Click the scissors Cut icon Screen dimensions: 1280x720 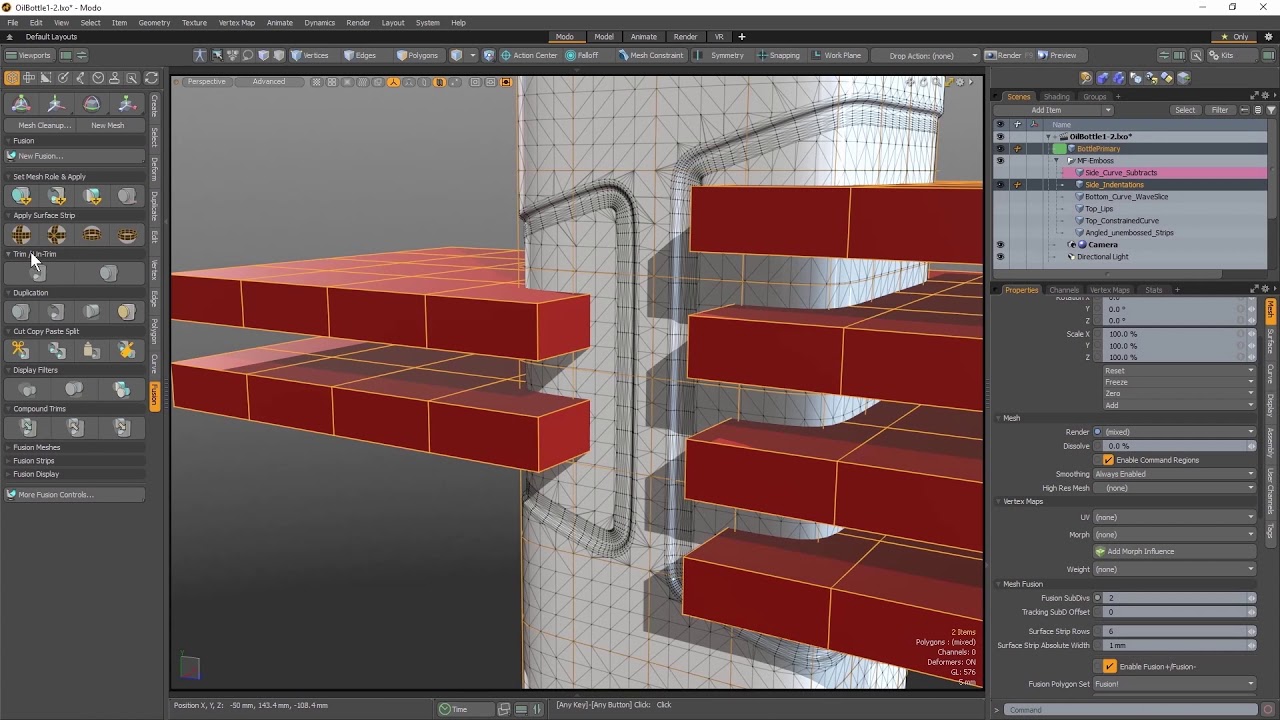coord(21,350)
